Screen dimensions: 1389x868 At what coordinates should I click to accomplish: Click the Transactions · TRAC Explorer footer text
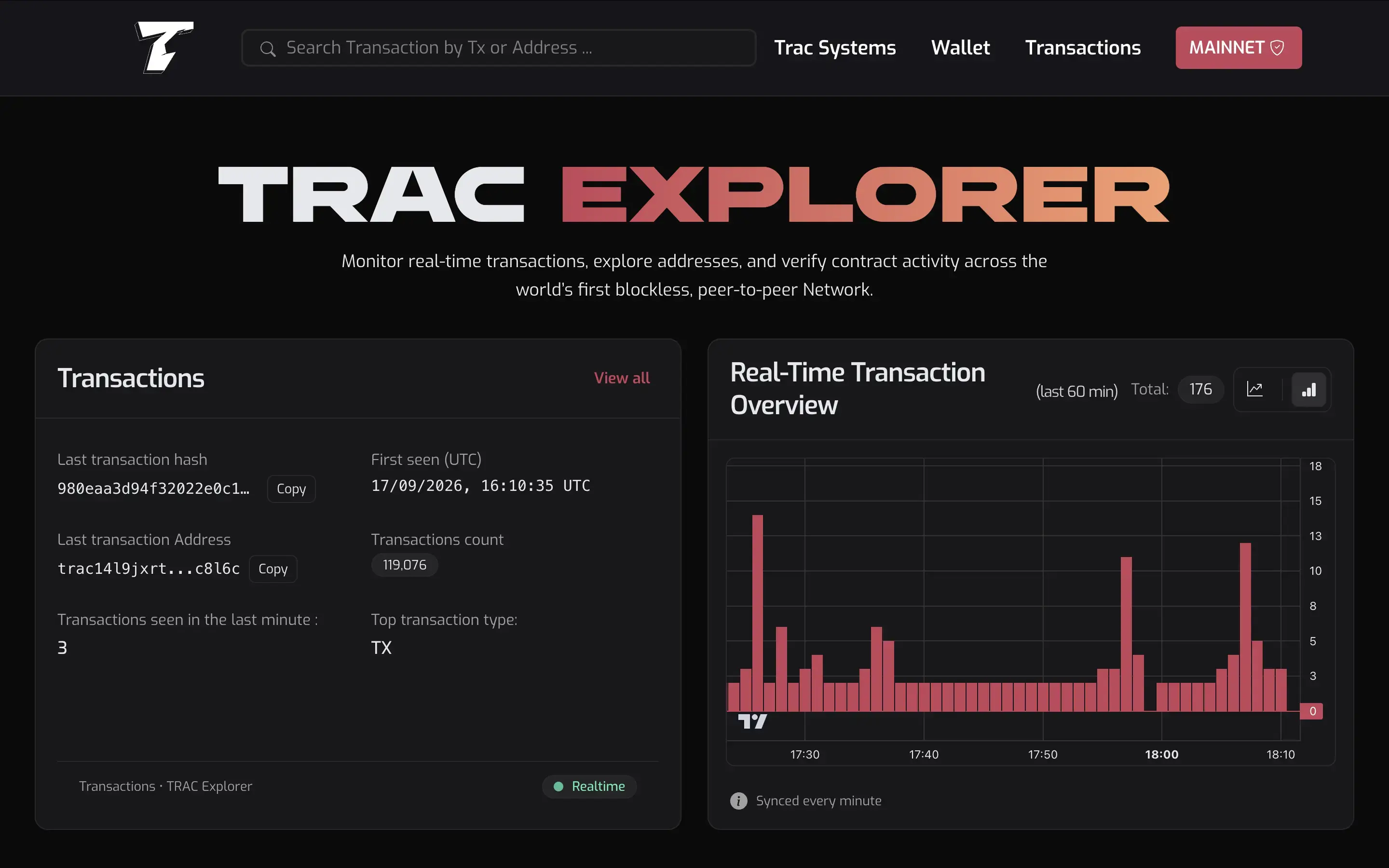pyautogui.click(x=165, y=787)
